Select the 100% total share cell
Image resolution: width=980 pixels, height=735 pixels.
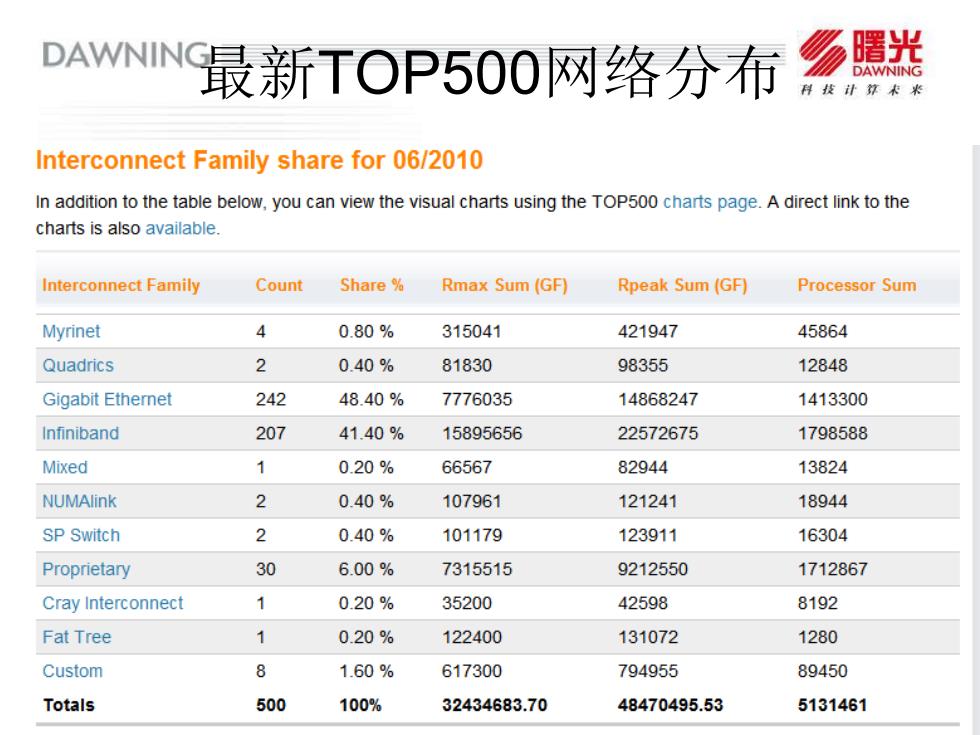361,705
